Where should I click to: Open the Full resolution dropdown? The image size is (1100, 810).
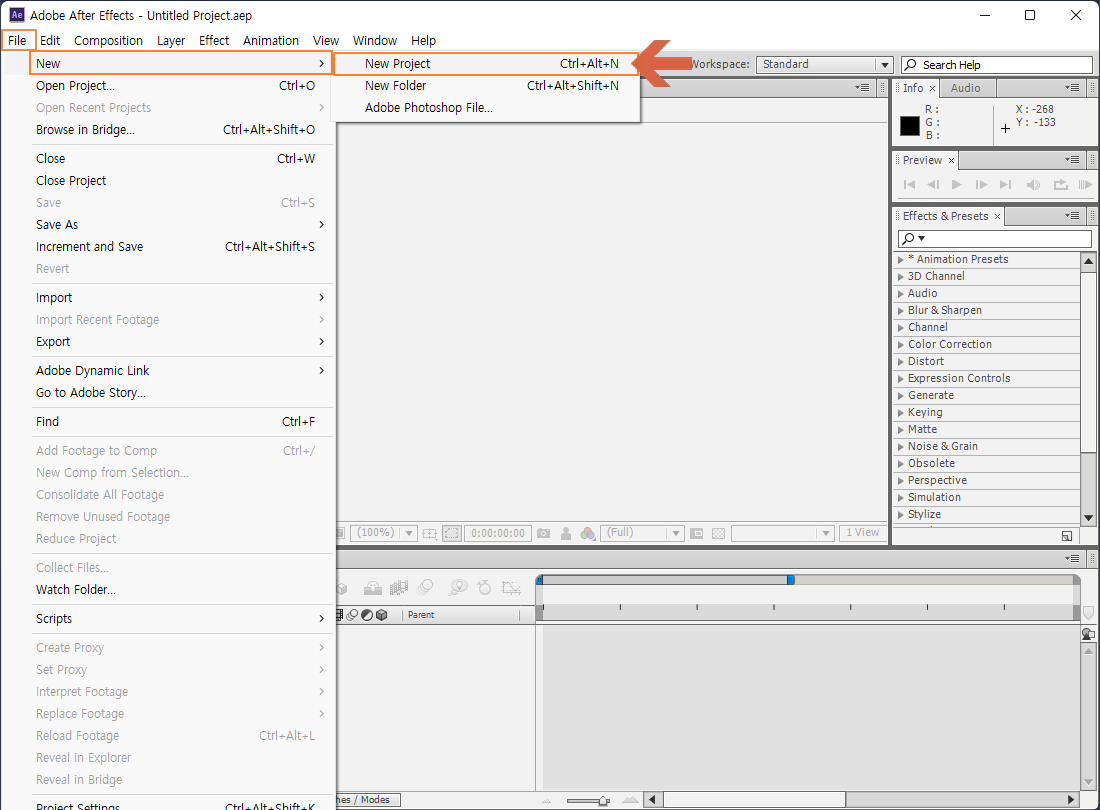[x=643, y=533]
